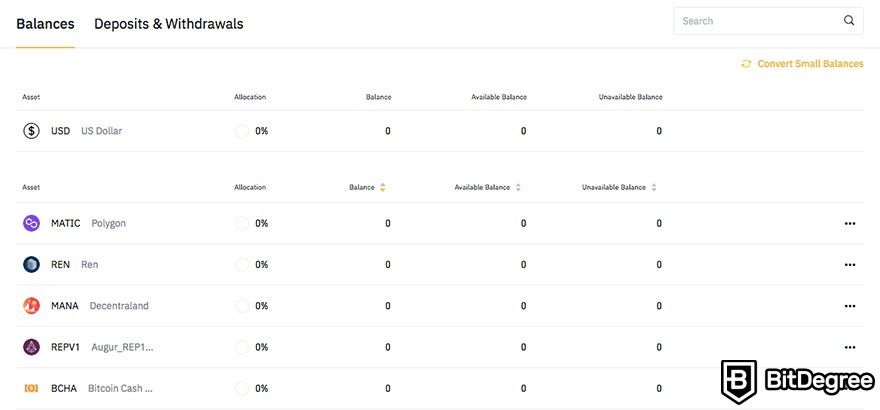Click the MATIC 0% allocation value

click(x=262, y=223)
